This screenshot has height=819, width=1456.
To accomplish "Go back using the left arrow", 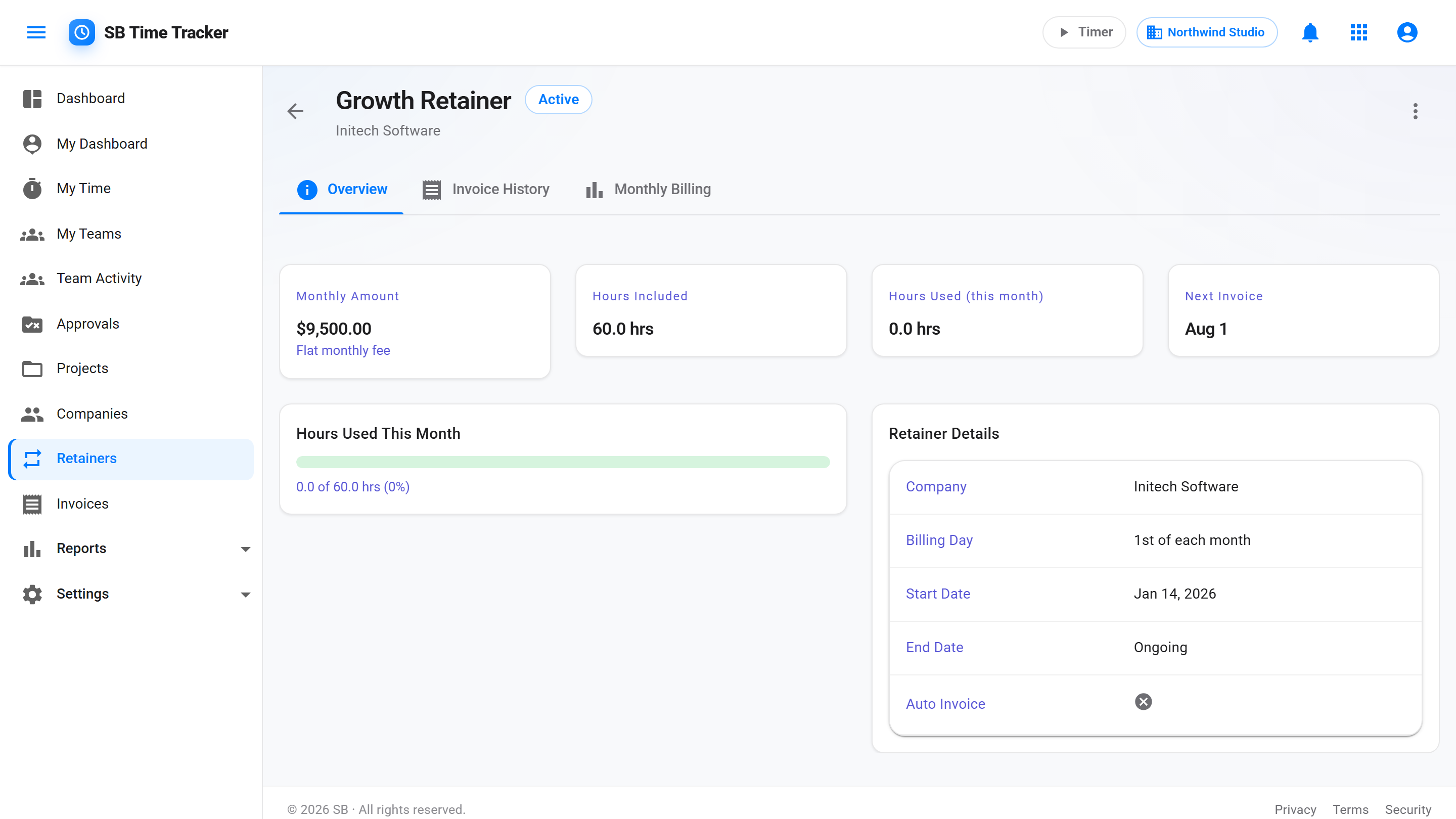I will pyautogui.click(x=295, y=111).
